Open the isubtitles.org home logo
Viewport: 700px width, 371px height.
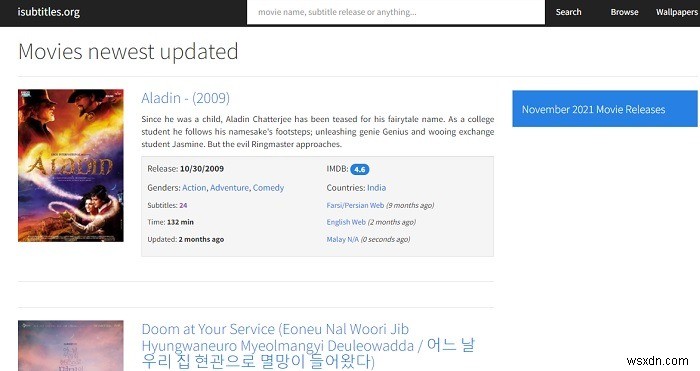(x=49, y=12)
